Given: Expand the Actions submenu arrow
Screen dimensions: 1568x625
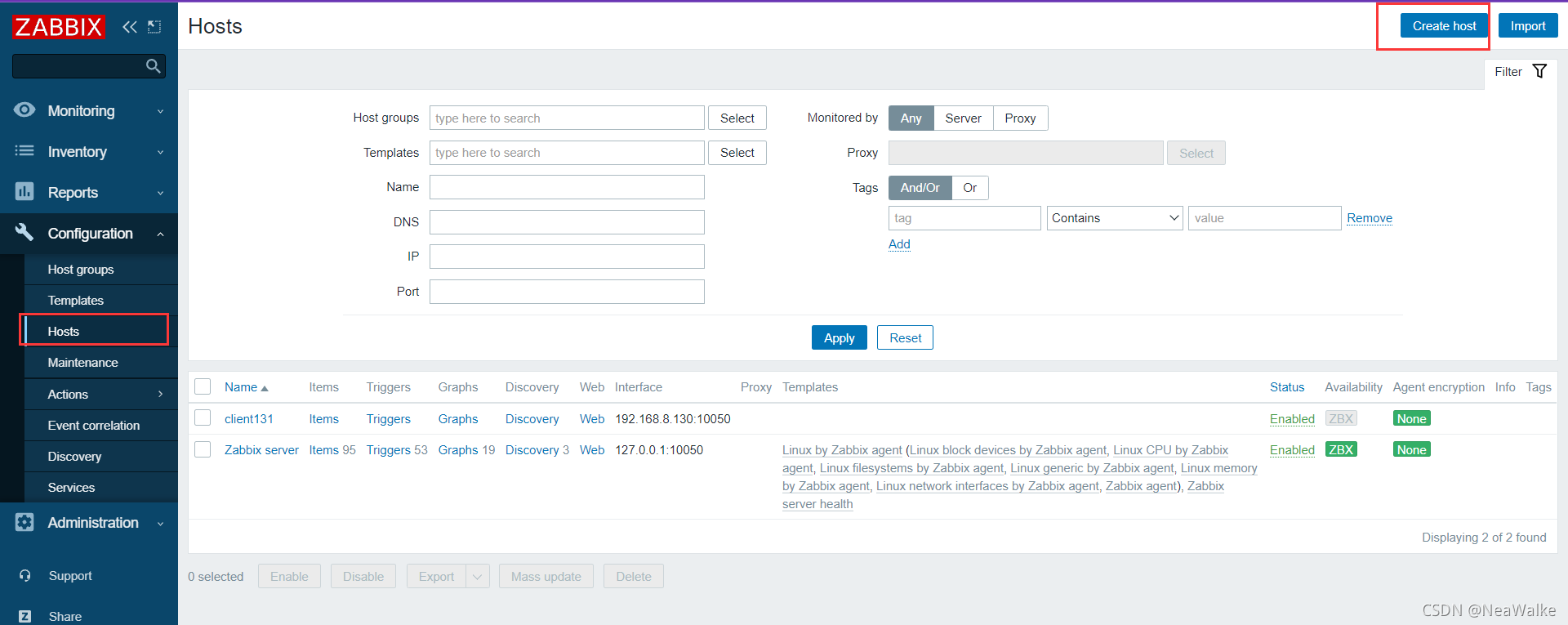Looking at the screenshot, I should (160, 394).
